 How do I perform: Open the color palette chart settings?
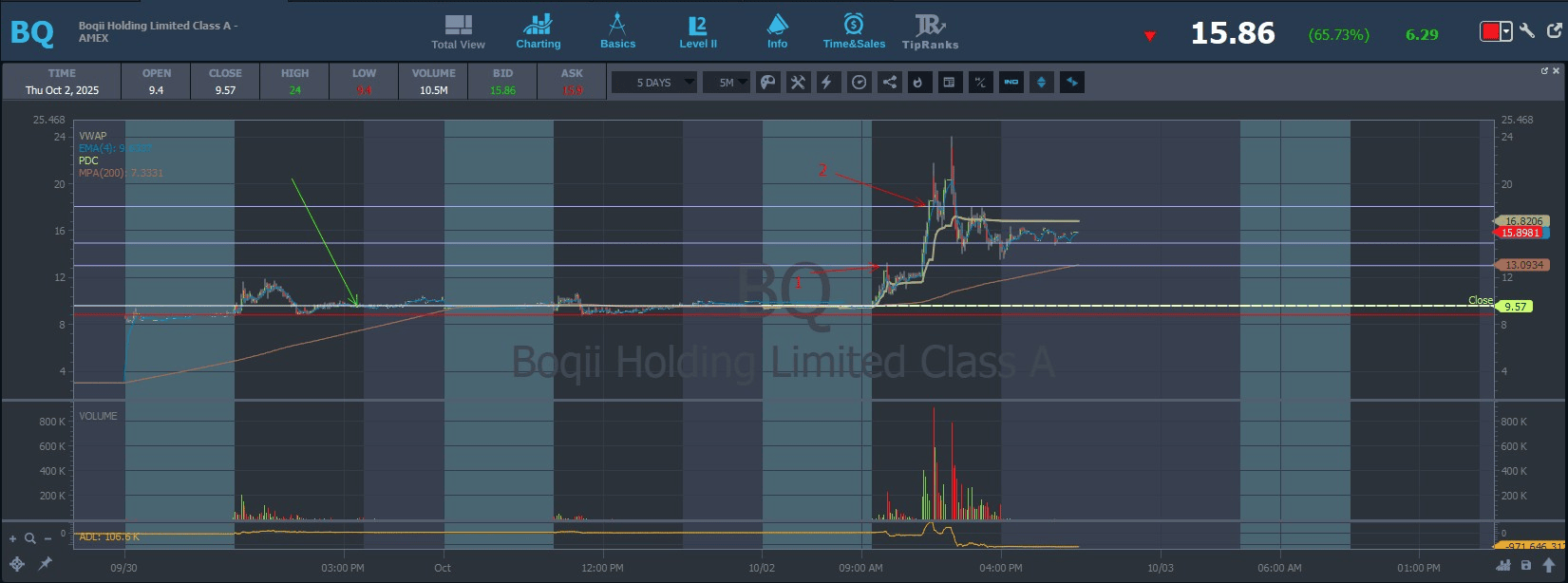pyautogui.click(x=768, y=83)
